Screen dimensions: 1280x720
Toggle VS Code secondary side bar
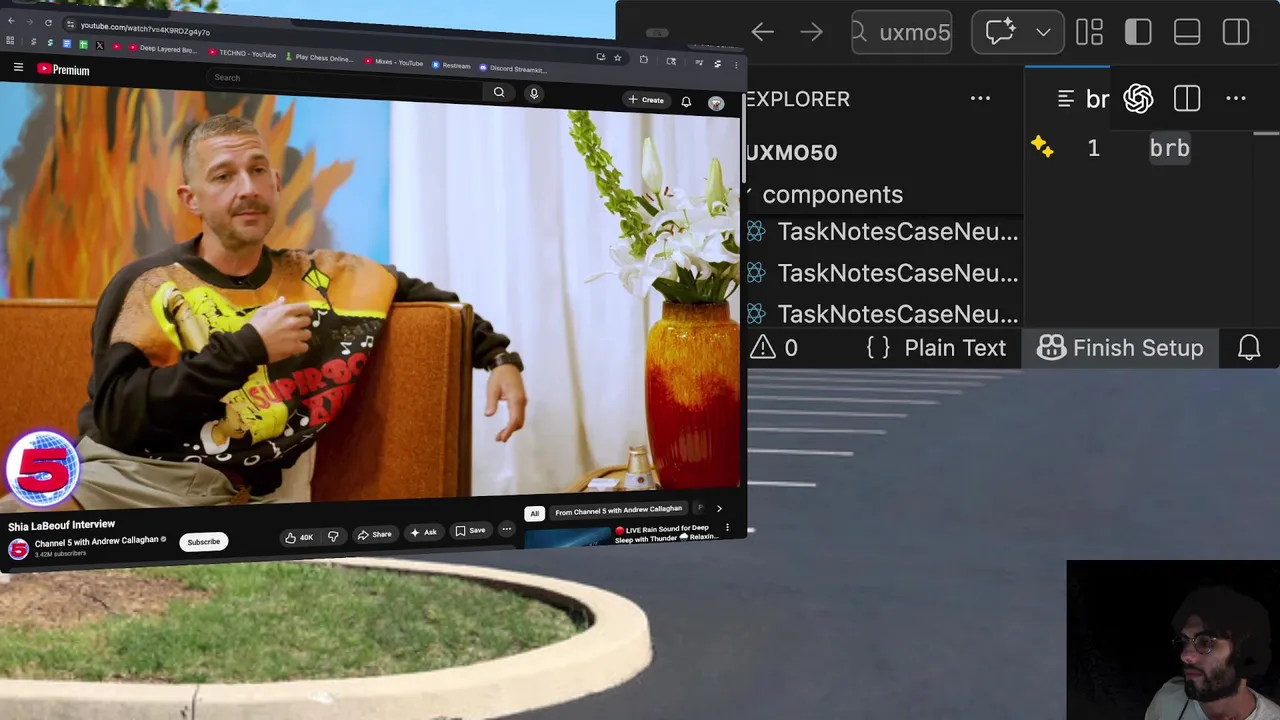pos(1236,32)
